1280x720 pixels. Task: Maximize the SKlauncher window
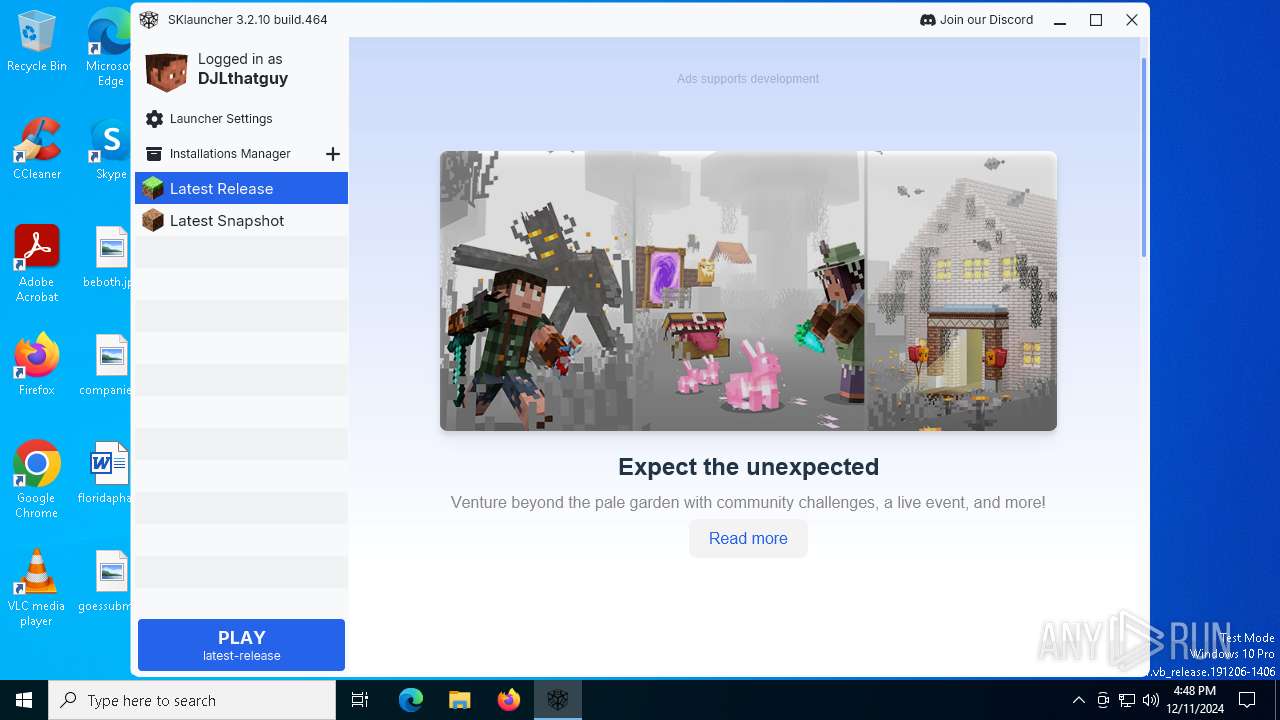(1096, 20)
